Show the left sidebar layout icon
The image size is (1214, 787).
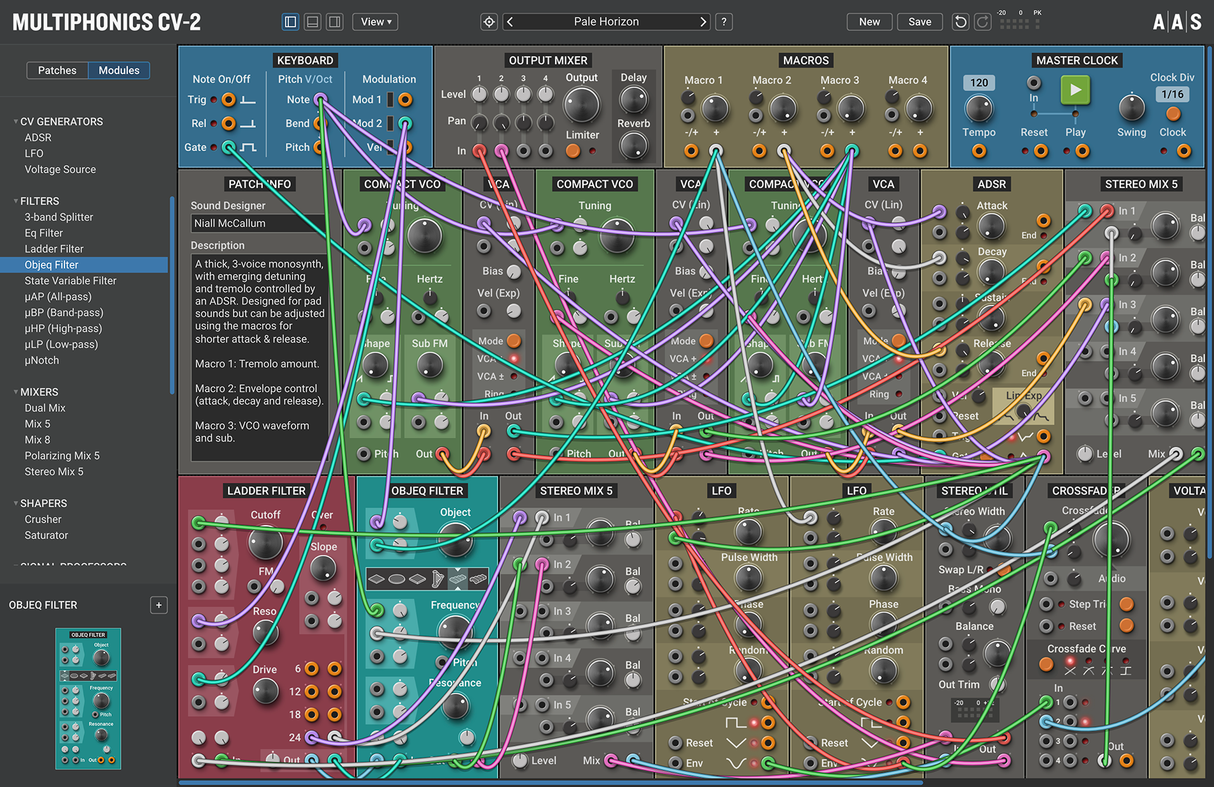(290, 22)
